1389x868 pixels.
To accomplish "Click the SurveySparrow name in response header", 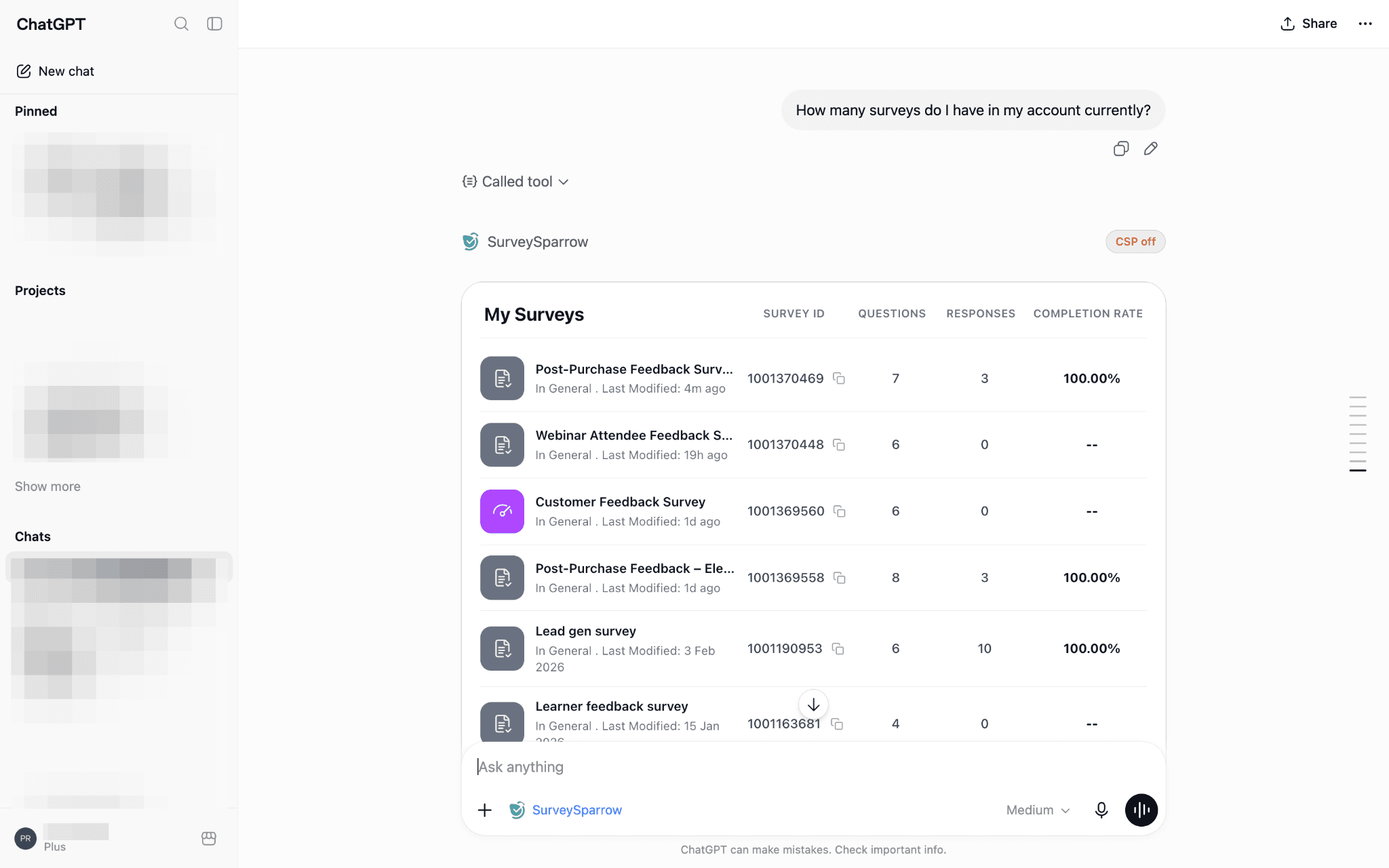I will [538, 242].
